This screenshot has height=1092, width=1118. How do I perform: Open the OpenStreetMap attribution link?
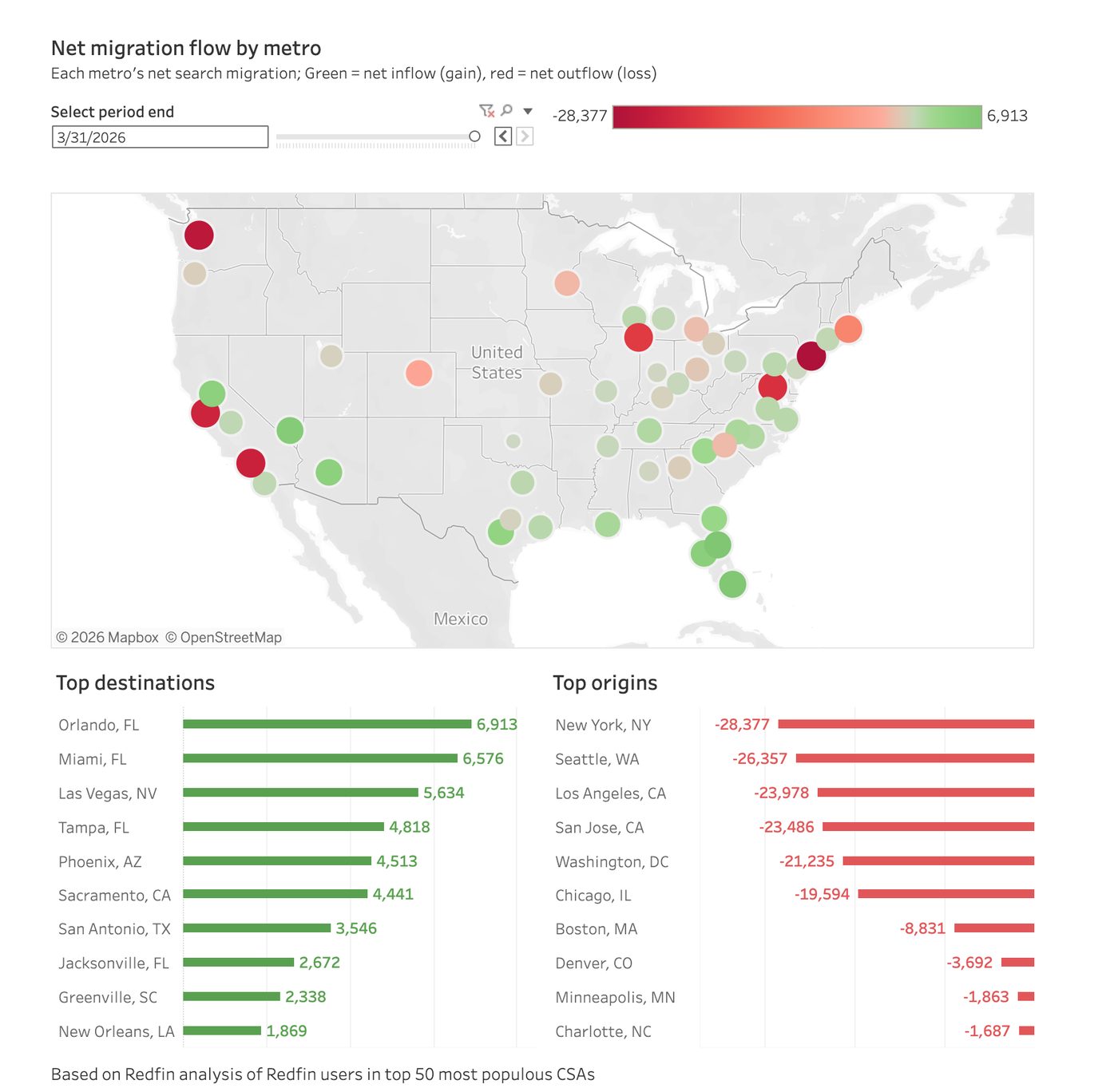(x=224, y=637)
